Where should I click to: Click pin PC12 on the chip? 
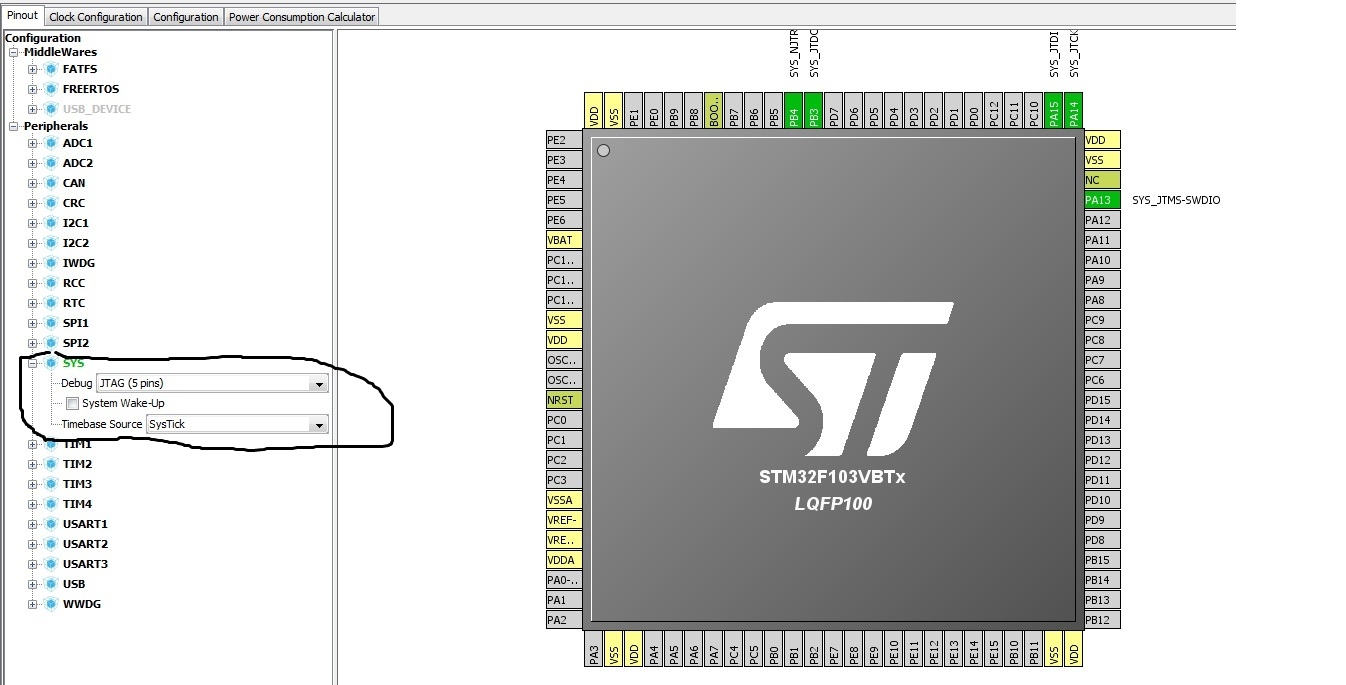(x=994, y=110)
